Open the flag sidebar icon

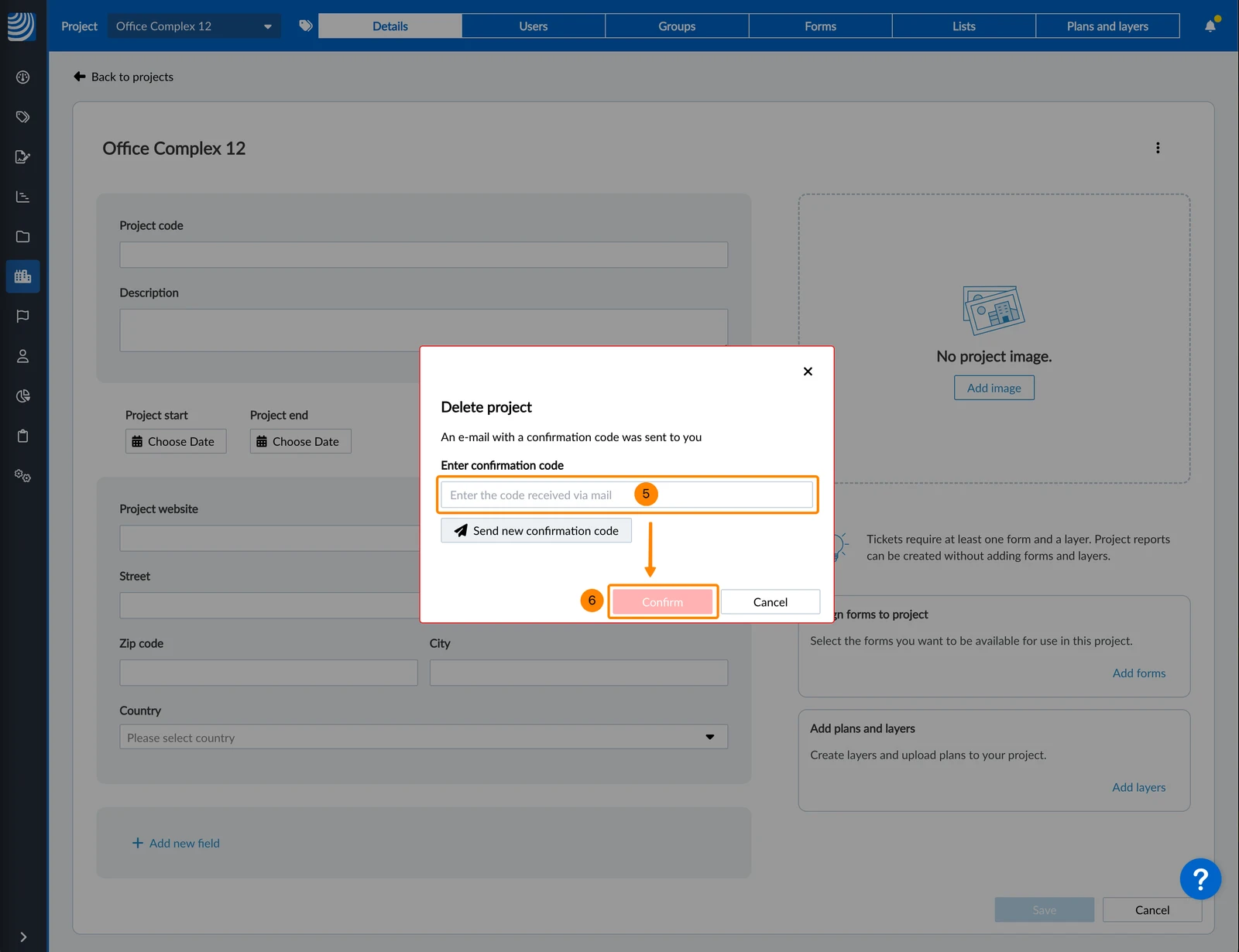tap(22, 317)
